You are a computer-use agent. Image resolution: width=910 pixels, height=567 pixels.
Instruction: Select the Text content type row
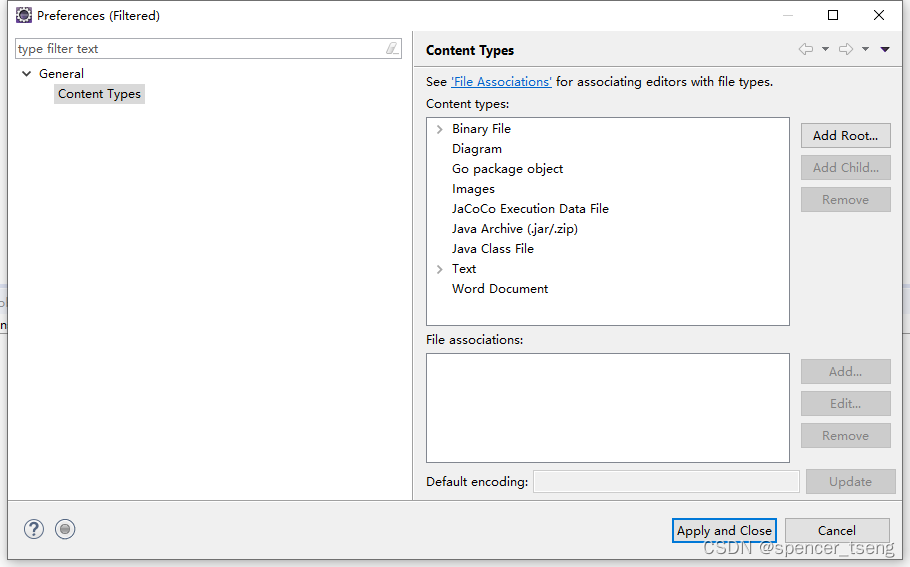click(x=464, y=269)
